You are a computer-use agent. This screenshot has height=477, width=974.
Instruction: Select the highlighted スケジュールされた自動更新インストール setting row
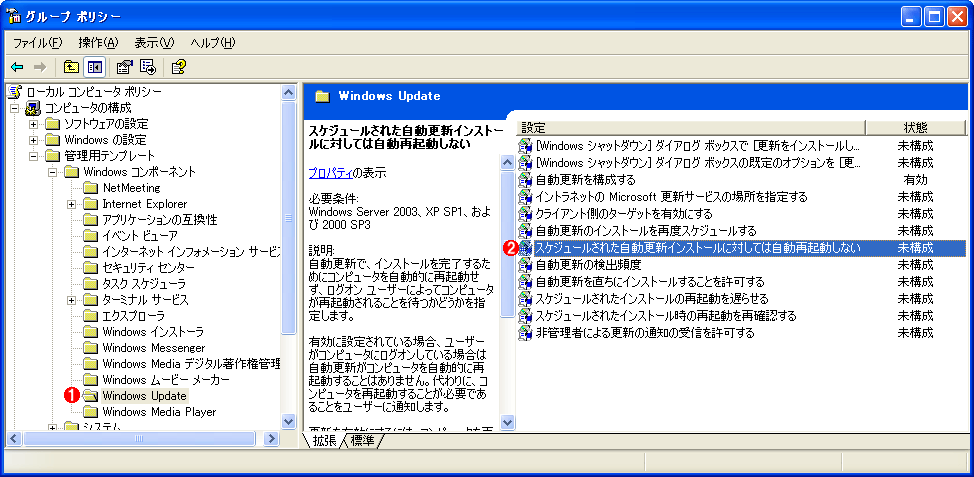(742, 248)
